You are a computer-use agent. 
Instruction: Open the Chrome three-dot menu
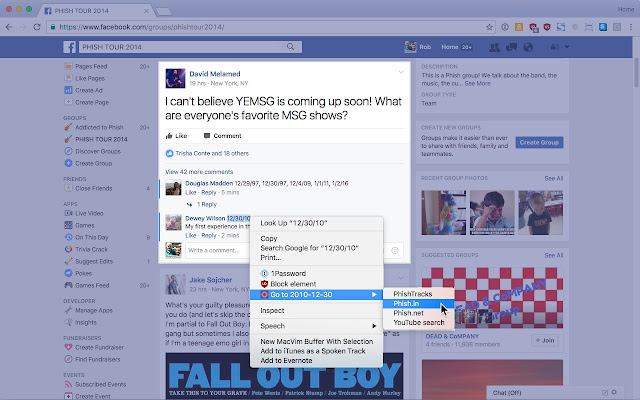[x=631, y=27]
